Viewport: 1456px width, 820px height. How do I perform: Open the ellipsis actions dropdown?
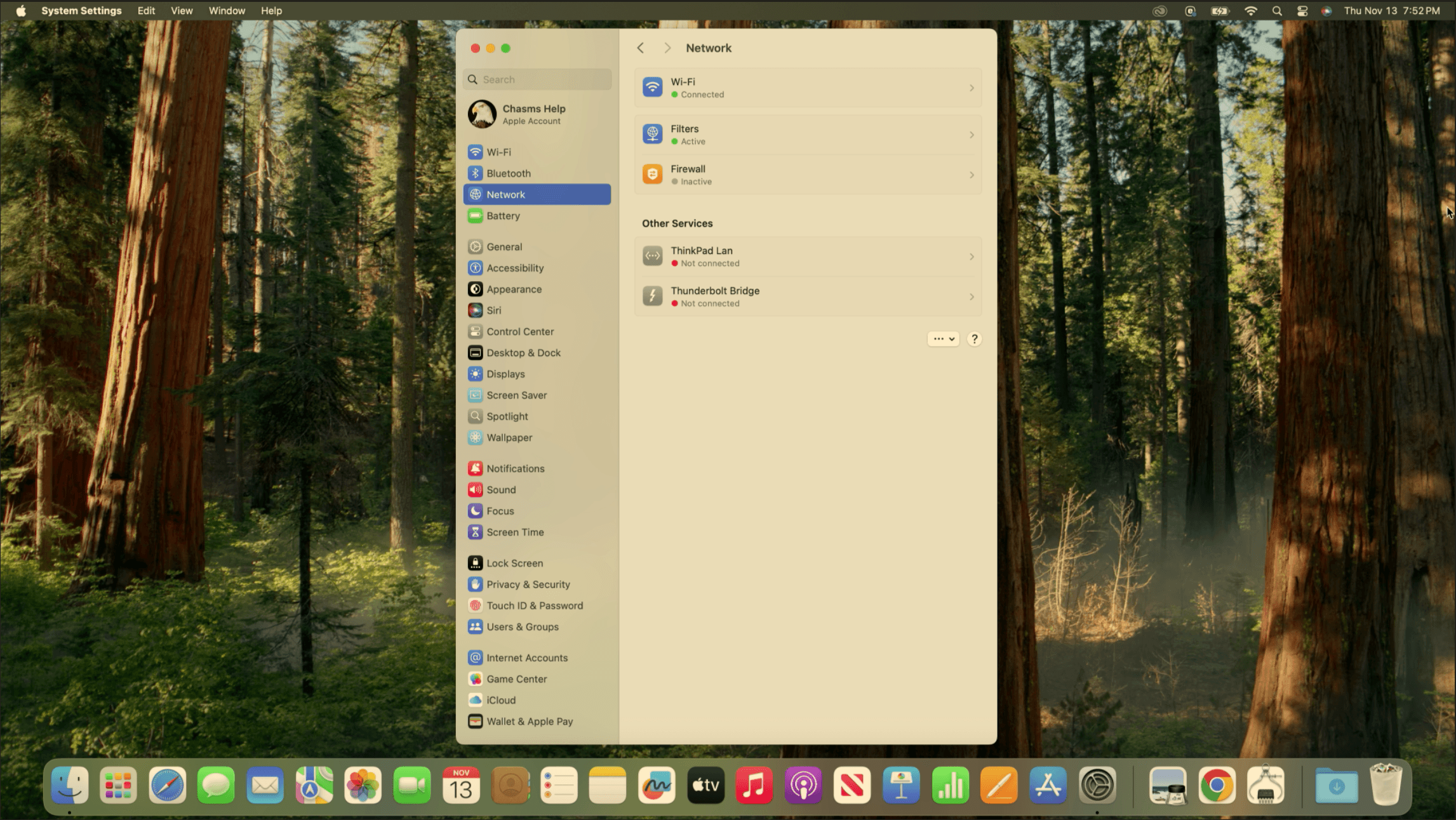[x=943, y=339]
